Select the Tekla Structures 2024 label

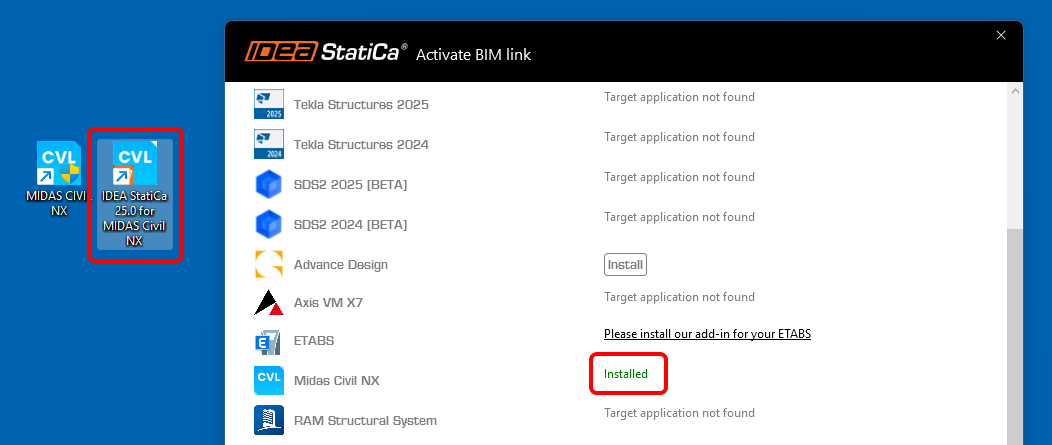click(361, 144)
